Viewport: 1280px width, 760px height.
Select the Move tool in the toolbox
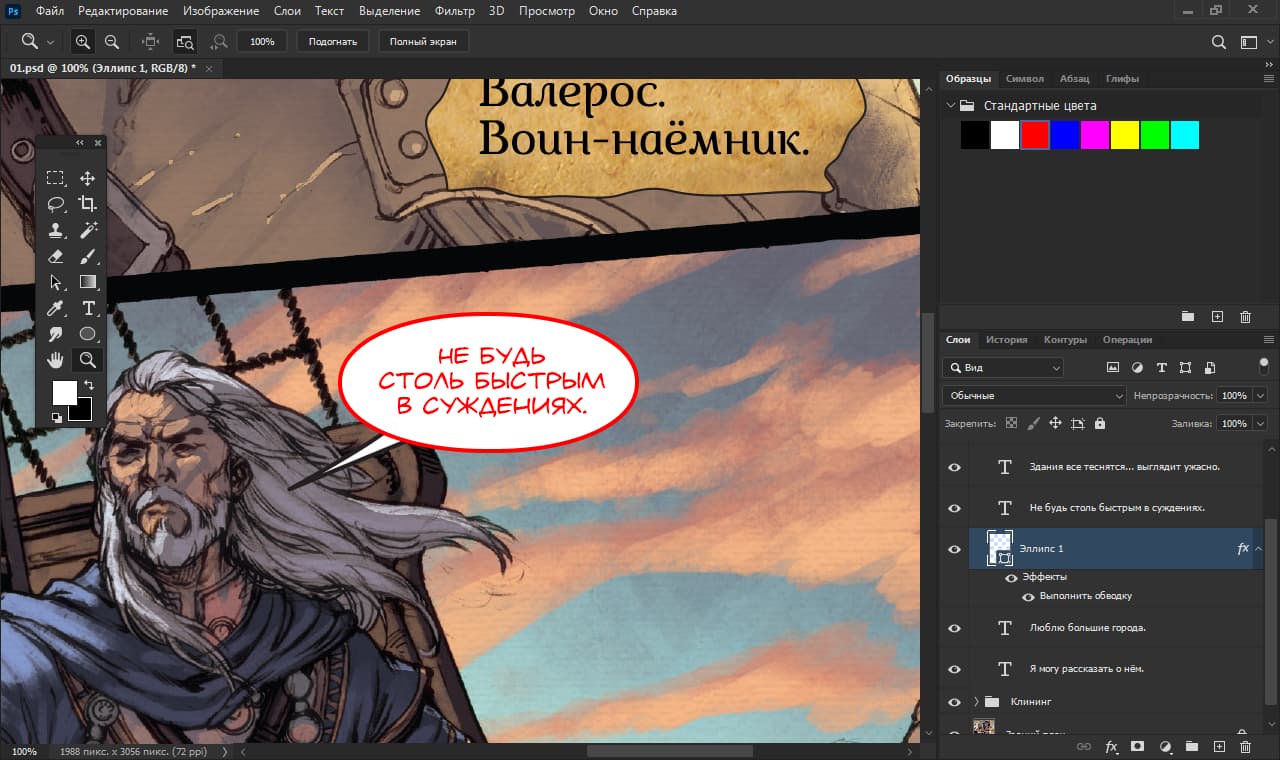[88, 178]
